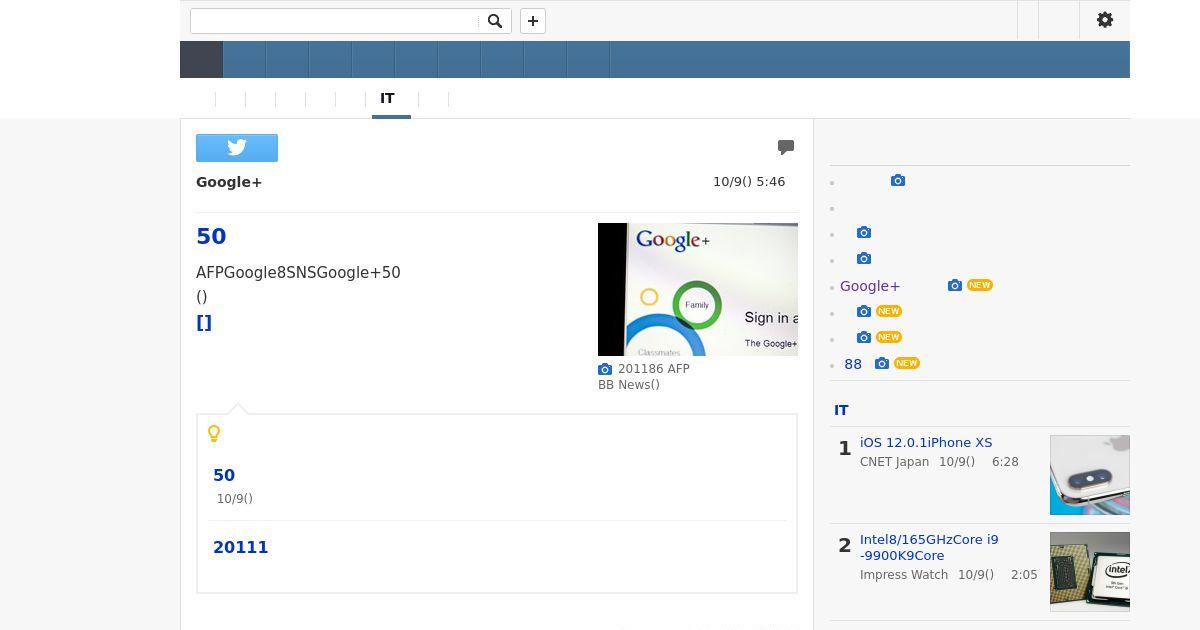
Task: Open the Intel processor ranking thumbnail
Action: point(1090,572)
